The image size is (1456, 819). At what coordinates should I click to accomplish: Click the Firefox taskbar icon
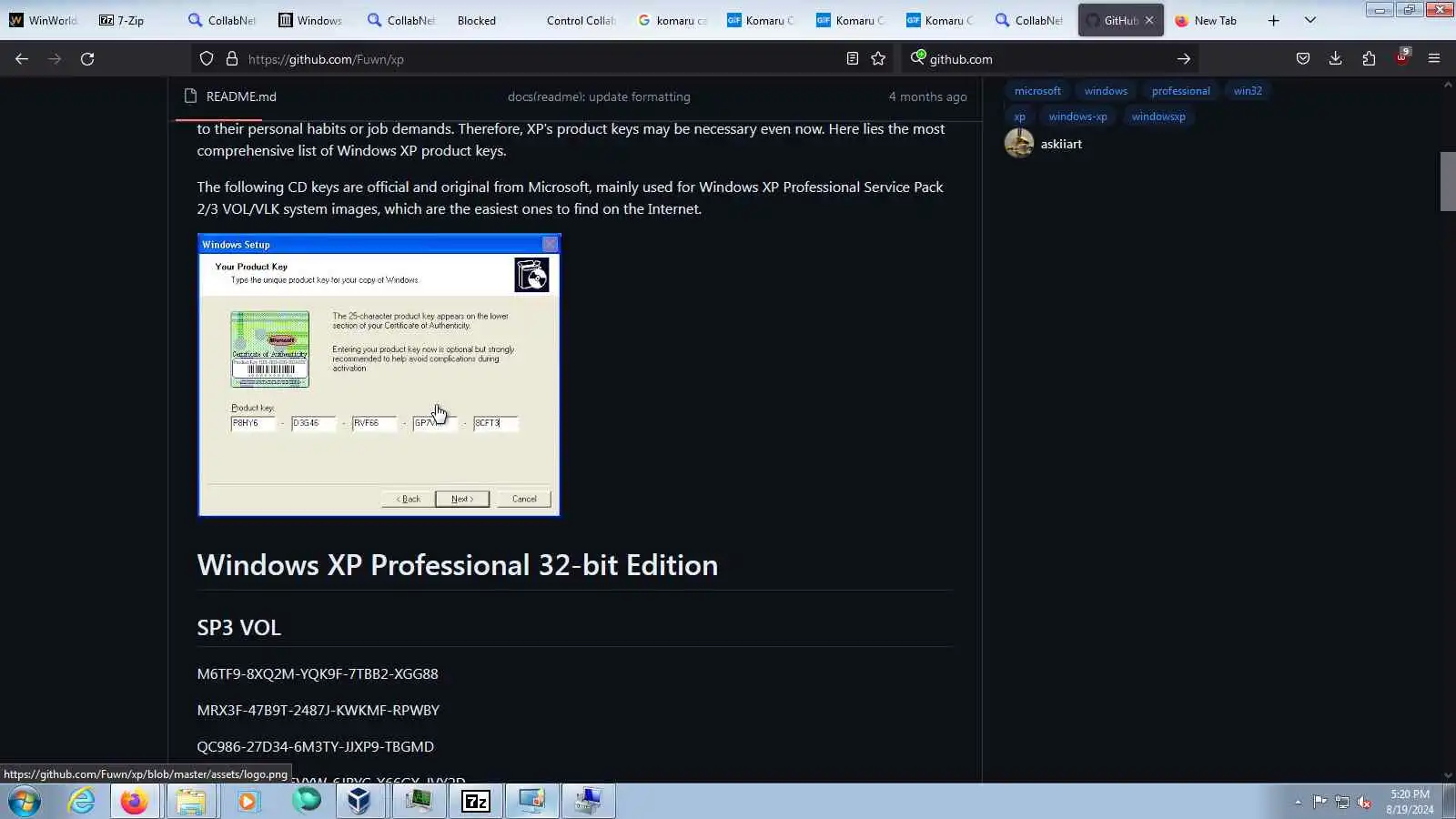(135, 802)
